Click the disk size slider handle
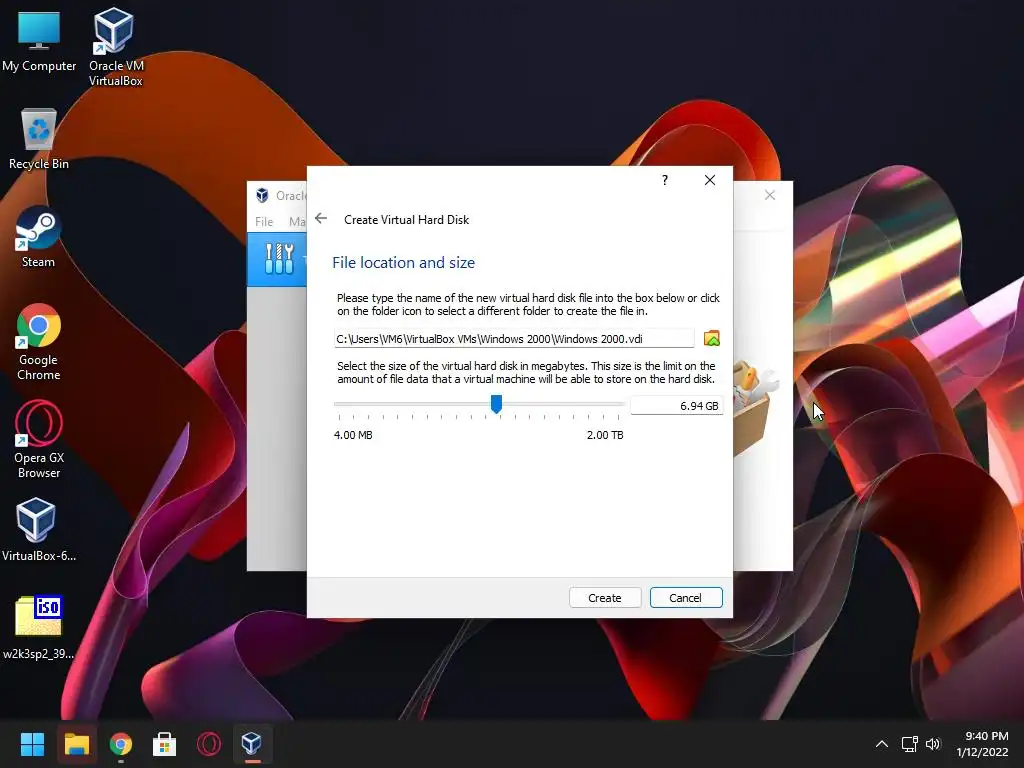The height and width of the screenshot is (768, 1024). click(496, 404)
